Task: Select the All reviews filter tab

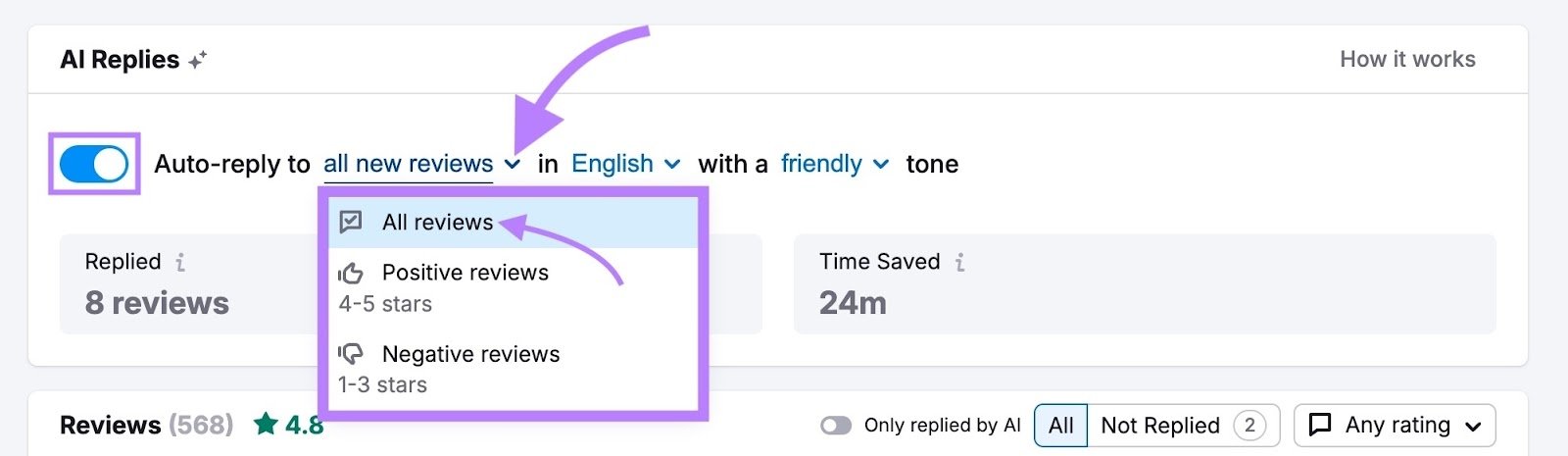Action: point(1061,426)
